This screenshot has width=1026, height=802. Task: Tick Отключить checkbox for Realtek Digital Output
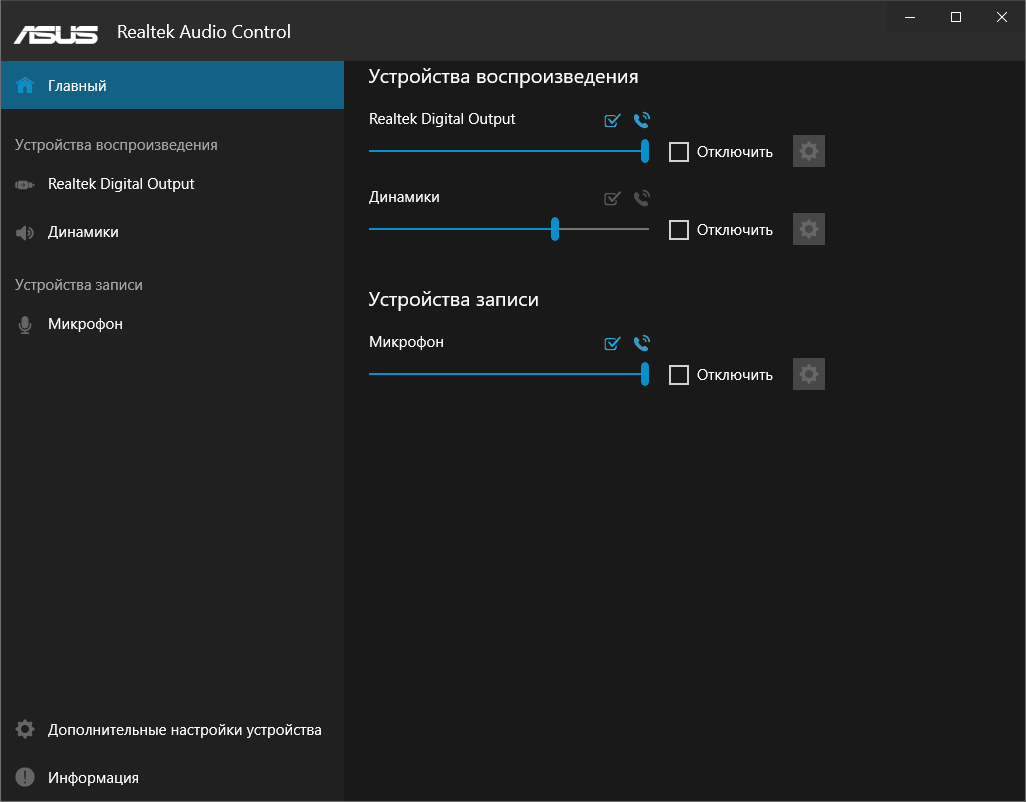click(679, 152)
